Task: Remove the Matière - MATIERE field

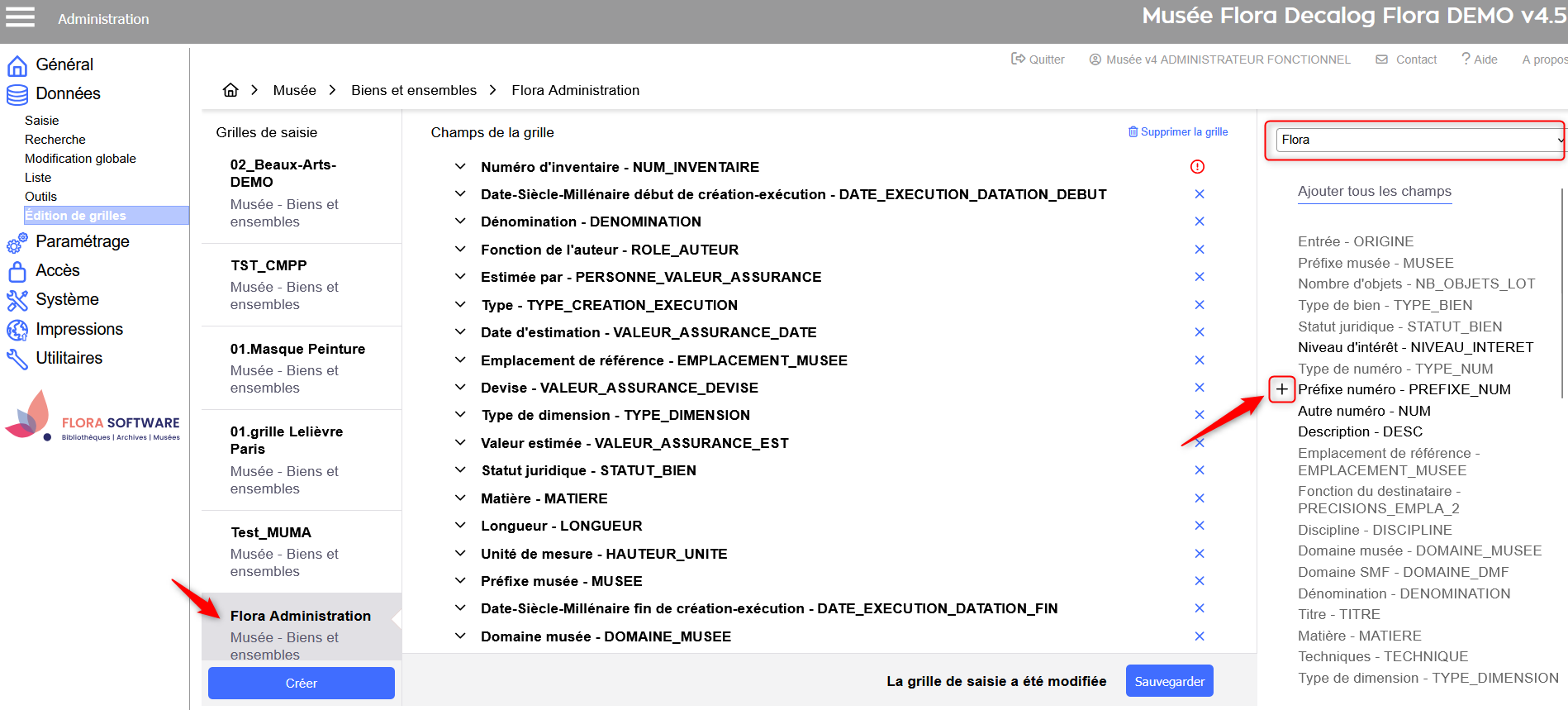Action: pyautogui.click(x=1200, y=498)
